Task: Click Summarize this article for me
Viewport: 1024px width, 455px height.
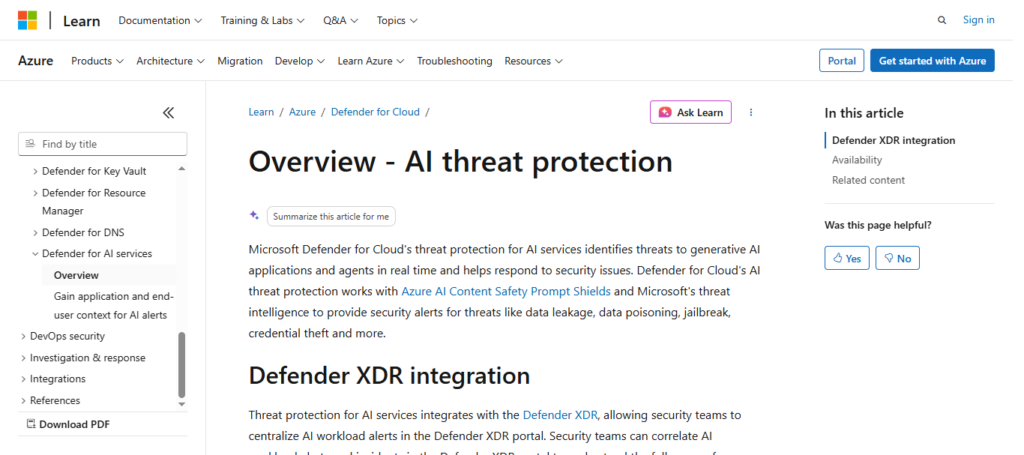Action: (331, 216)
